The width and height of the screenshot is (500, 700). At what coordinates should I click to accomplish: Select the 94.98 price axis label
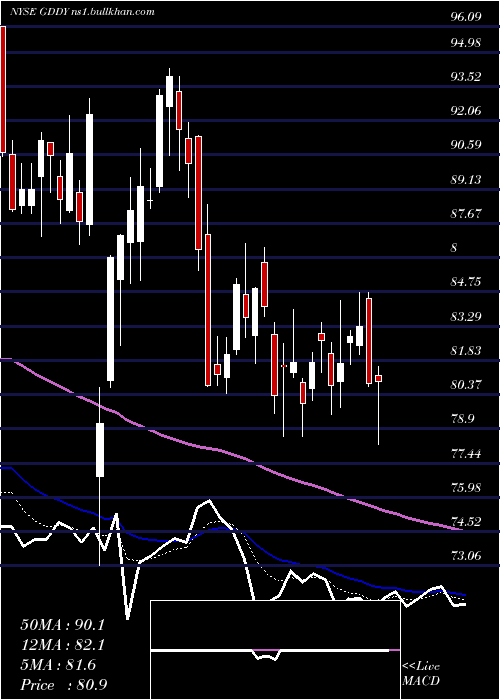[x=466, y=43]
